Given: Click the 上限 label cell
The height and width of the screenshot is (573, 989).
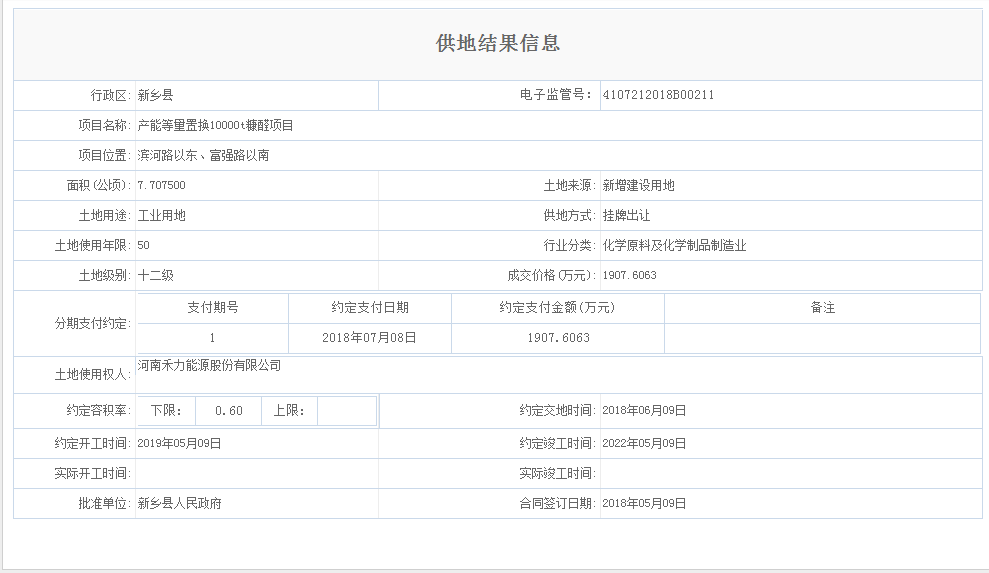Looking at the screenshot, I should coord(289,411).
